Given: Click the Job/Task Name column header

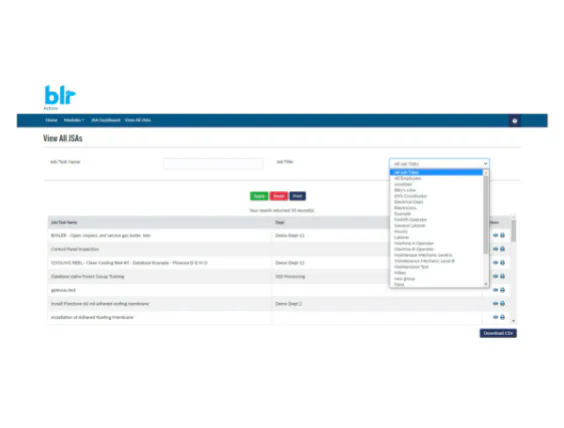Looking at the screenshot, I should pos(64,223).
